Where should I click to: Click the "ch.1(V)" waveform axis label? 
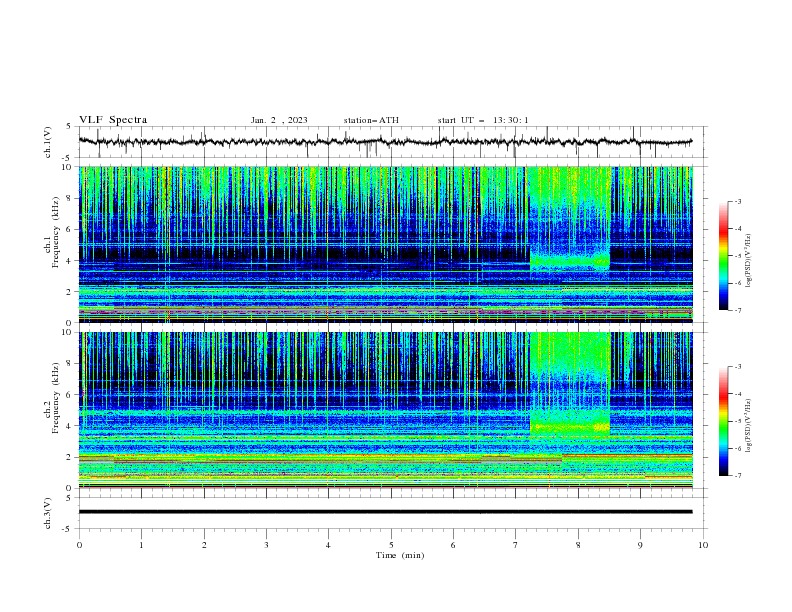coord(48,142)
